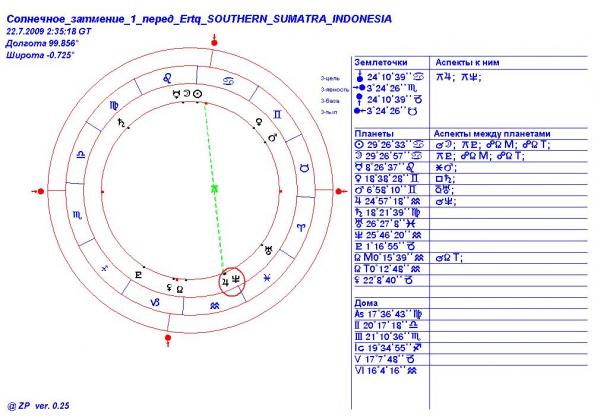Click the Scorpio sign glyph on ring
This screenshot has height=416, width=594.
coord(77,215)
